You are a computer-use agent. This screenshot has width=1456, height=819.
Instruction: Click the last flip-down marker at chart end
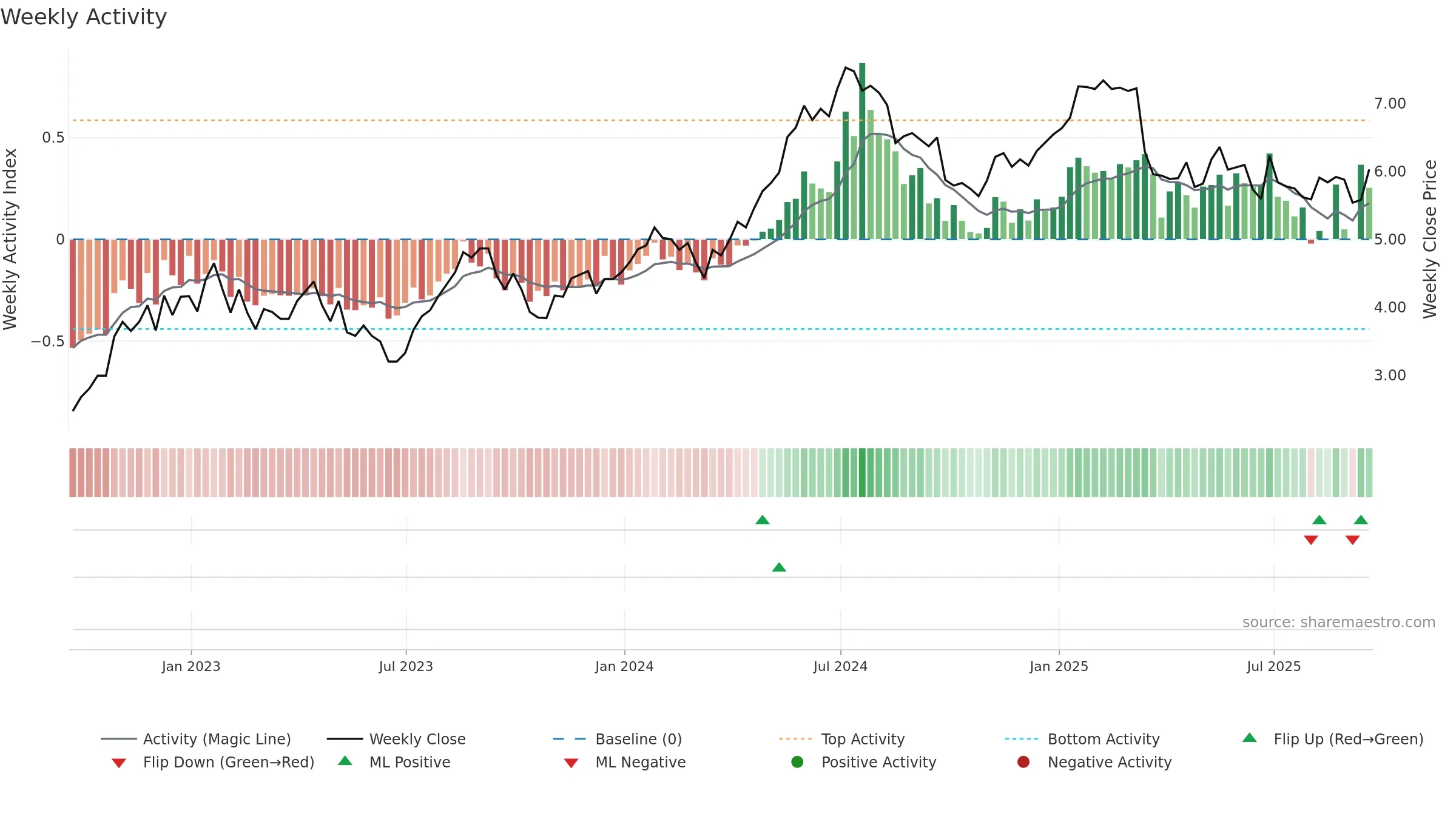[x=1352, y=540]
